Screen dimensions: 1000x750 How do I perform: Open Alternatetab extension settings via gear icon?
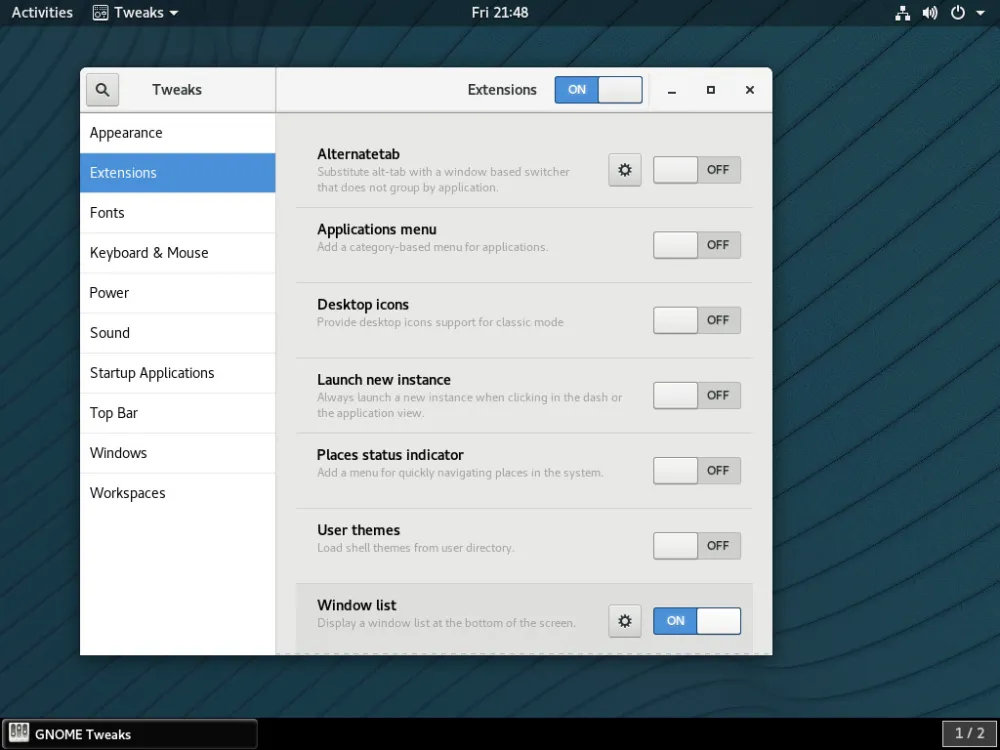click(624, 169)
